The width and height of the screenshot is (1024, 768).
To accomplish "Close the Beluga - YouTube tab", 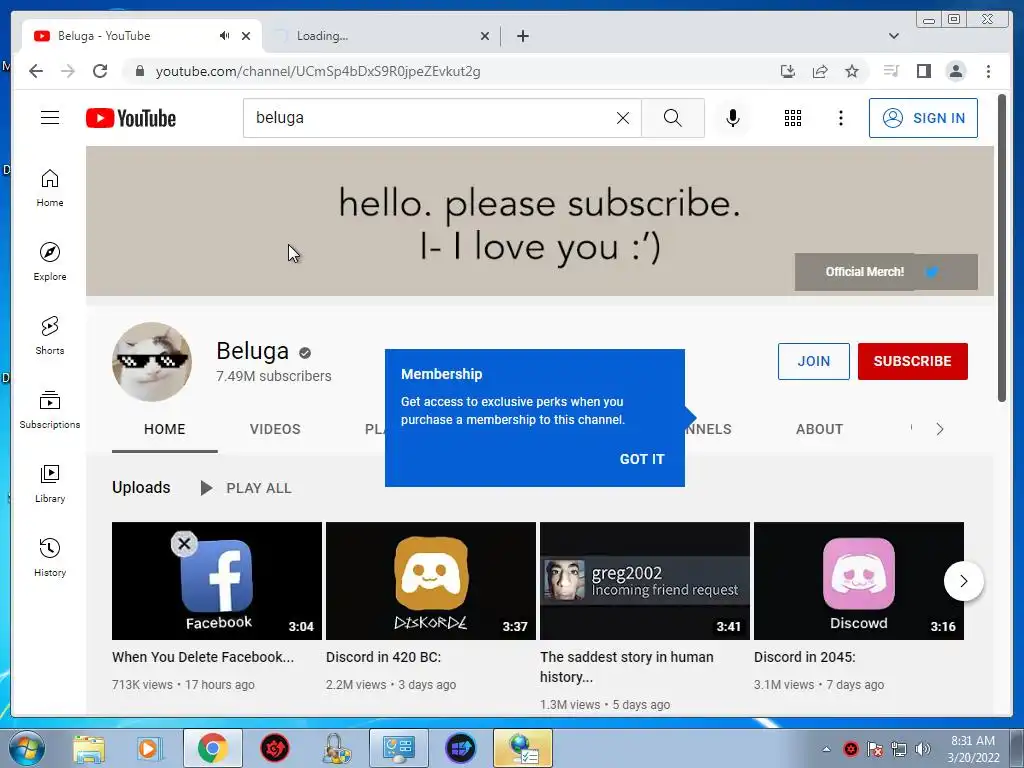I will (x=246, y=36).
